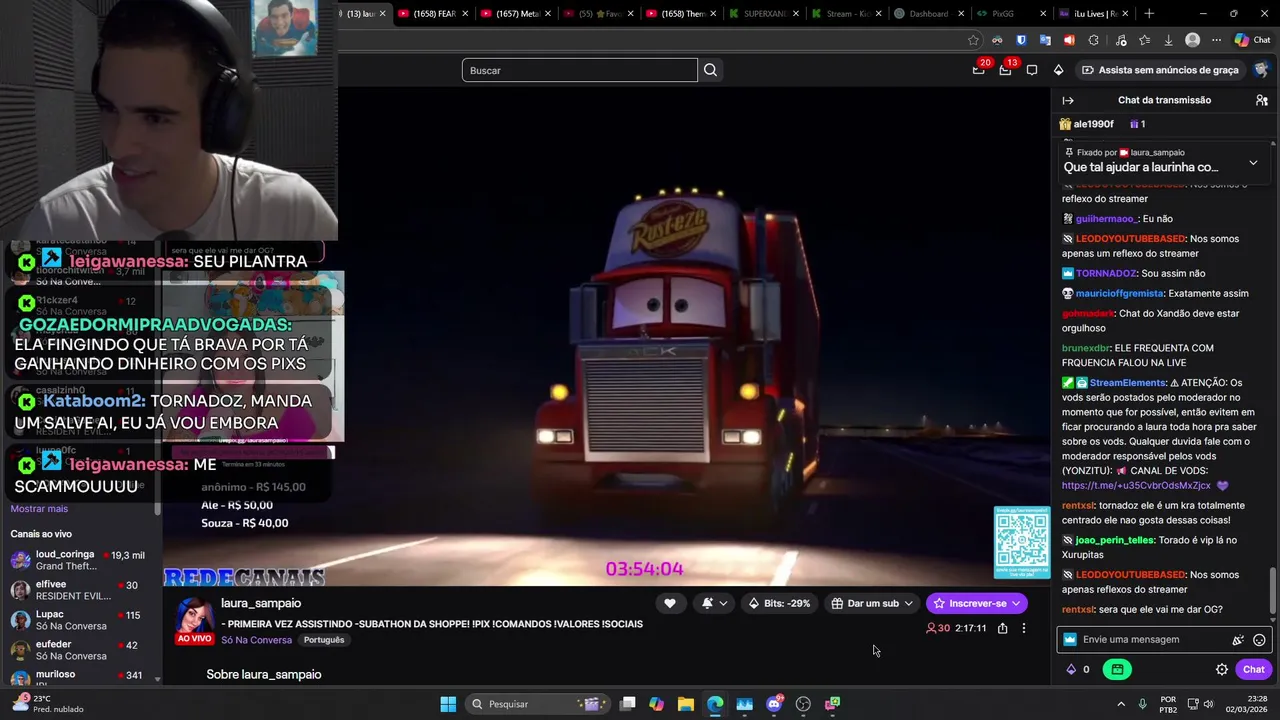Open OBS Studio from taskbar
The image size is (1280, 720).
[x=803, y=704]
